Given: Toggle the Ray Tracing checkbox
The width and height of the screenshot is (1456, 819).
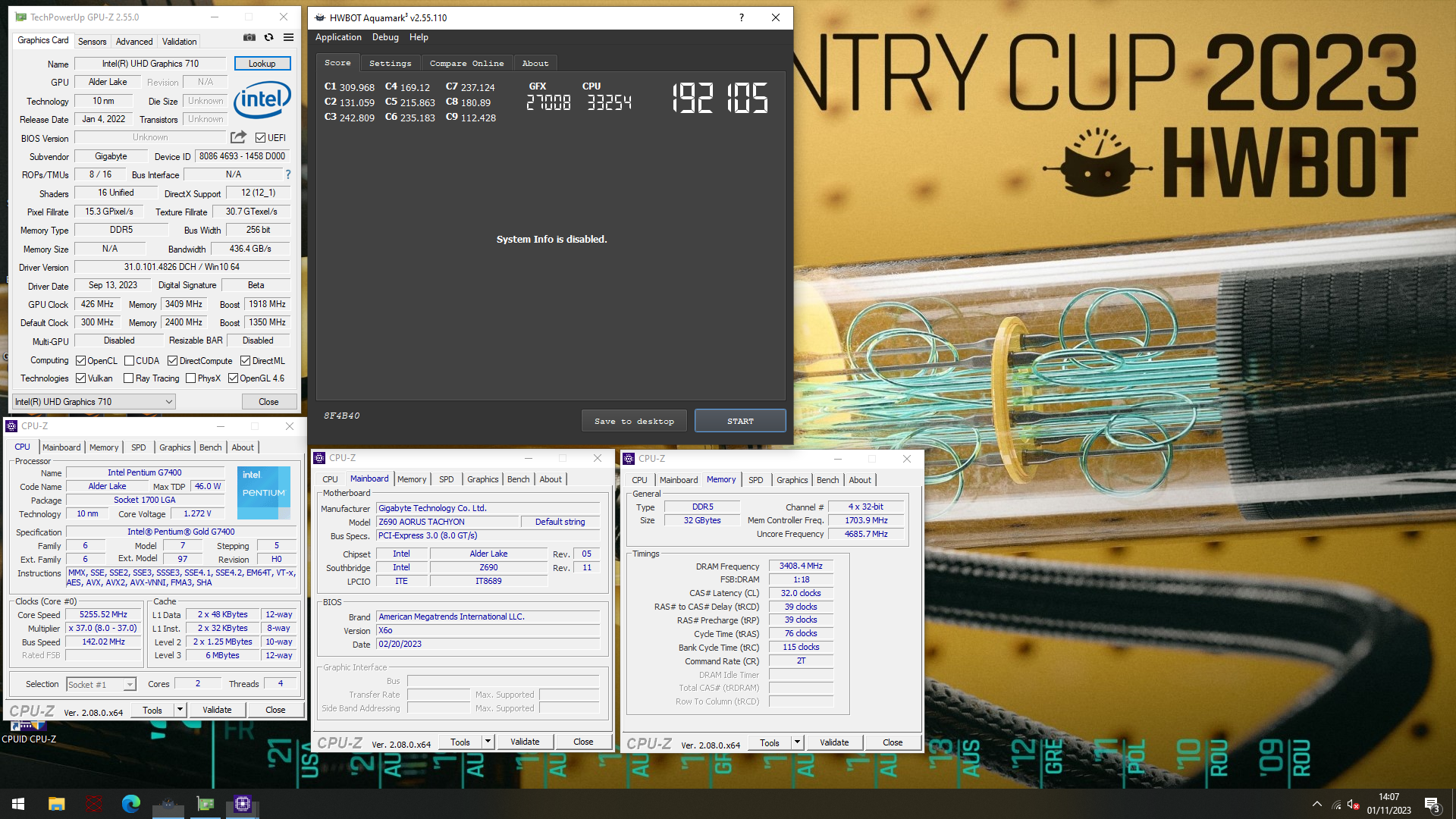Looking at the screenshot, I should point(128,378).
